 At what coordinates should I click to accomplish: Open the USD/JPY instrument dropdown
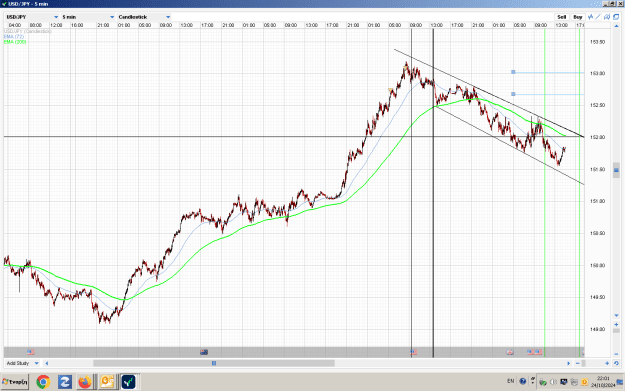click(x=32, y=17)
